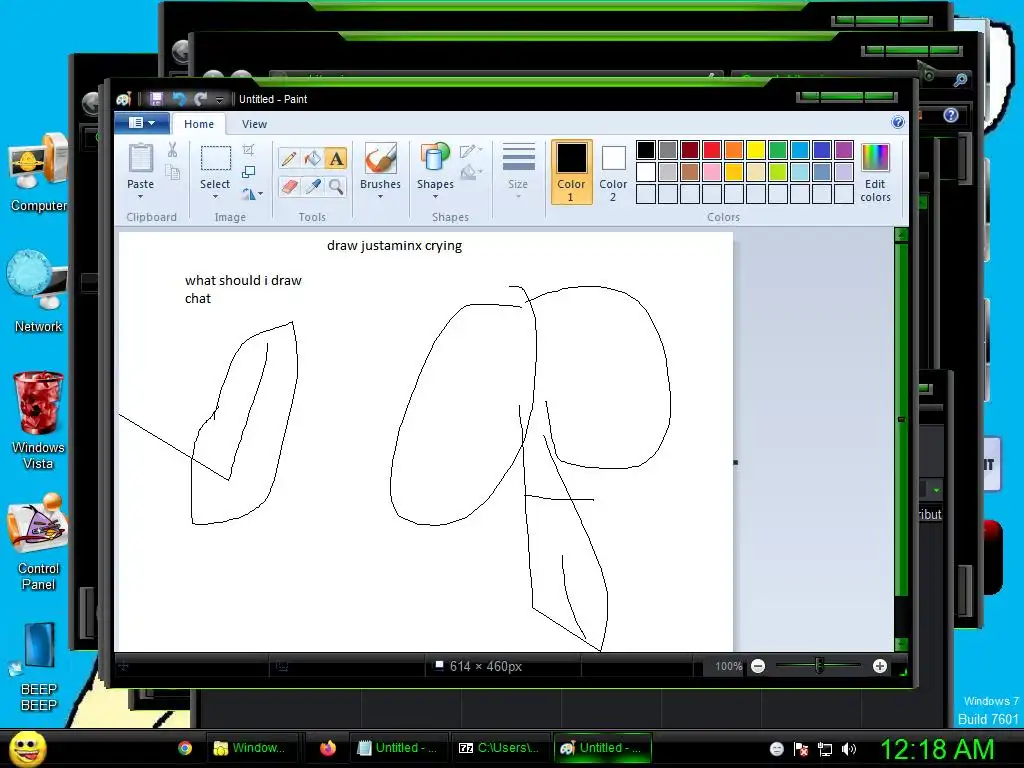Click the rectangular Select tool
1024x768 pixels.
(x=215, y=159)
